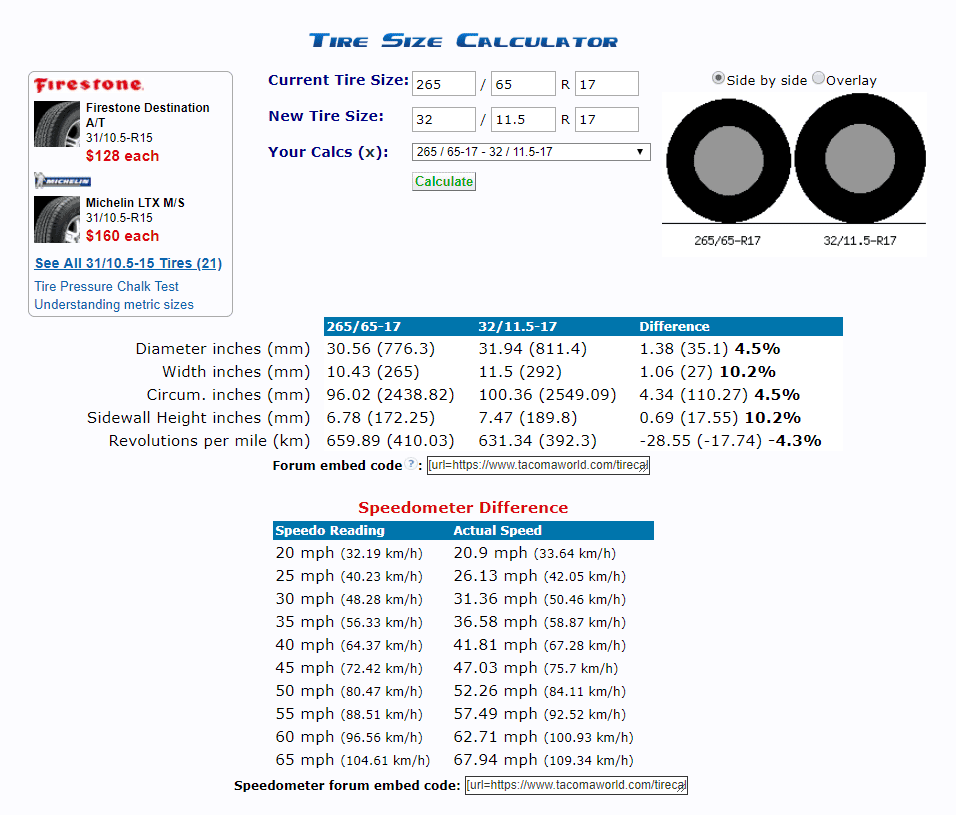Click the 32/11.5-17 table column header
956x815 pixels.
coord(518,327)
